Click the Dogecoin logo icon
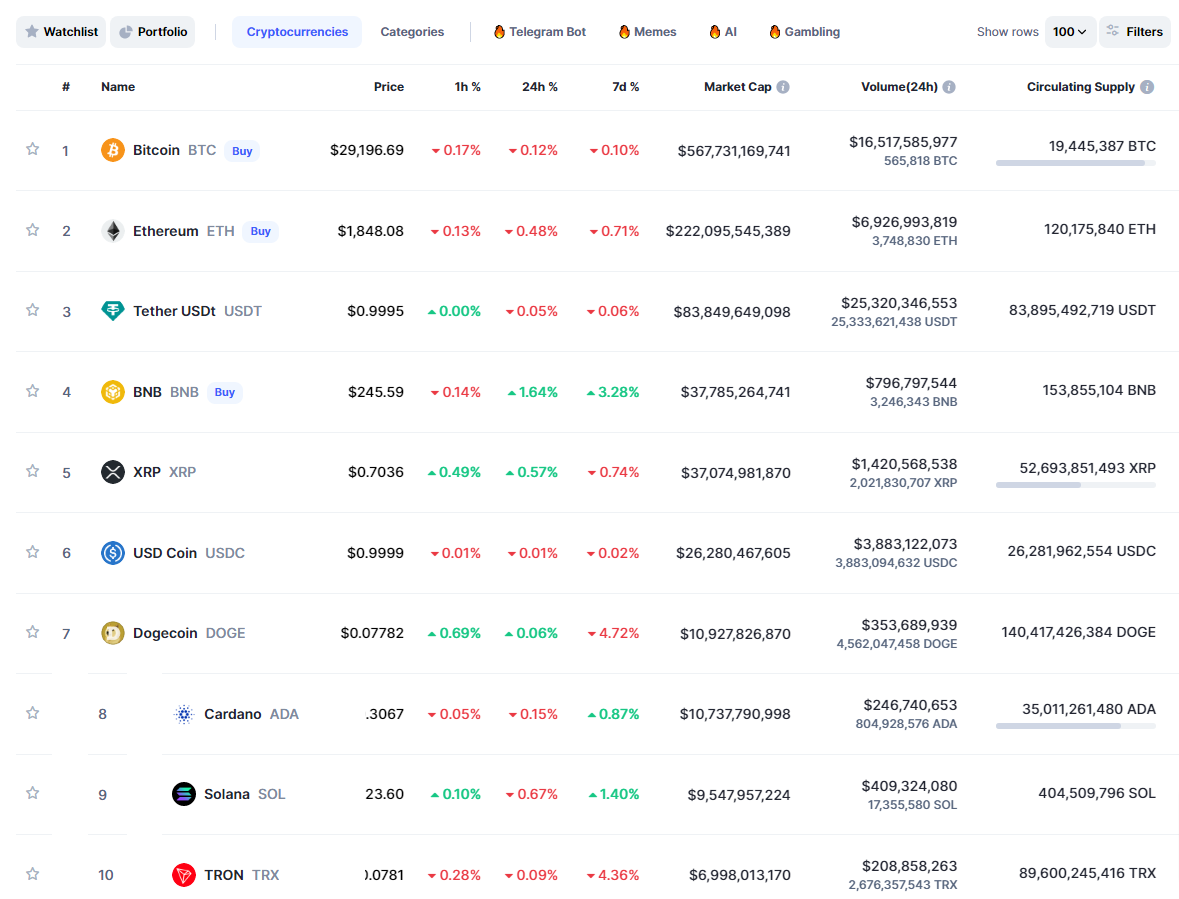The height and width of the screenshot is (899, 1179). tap(113, 633)
